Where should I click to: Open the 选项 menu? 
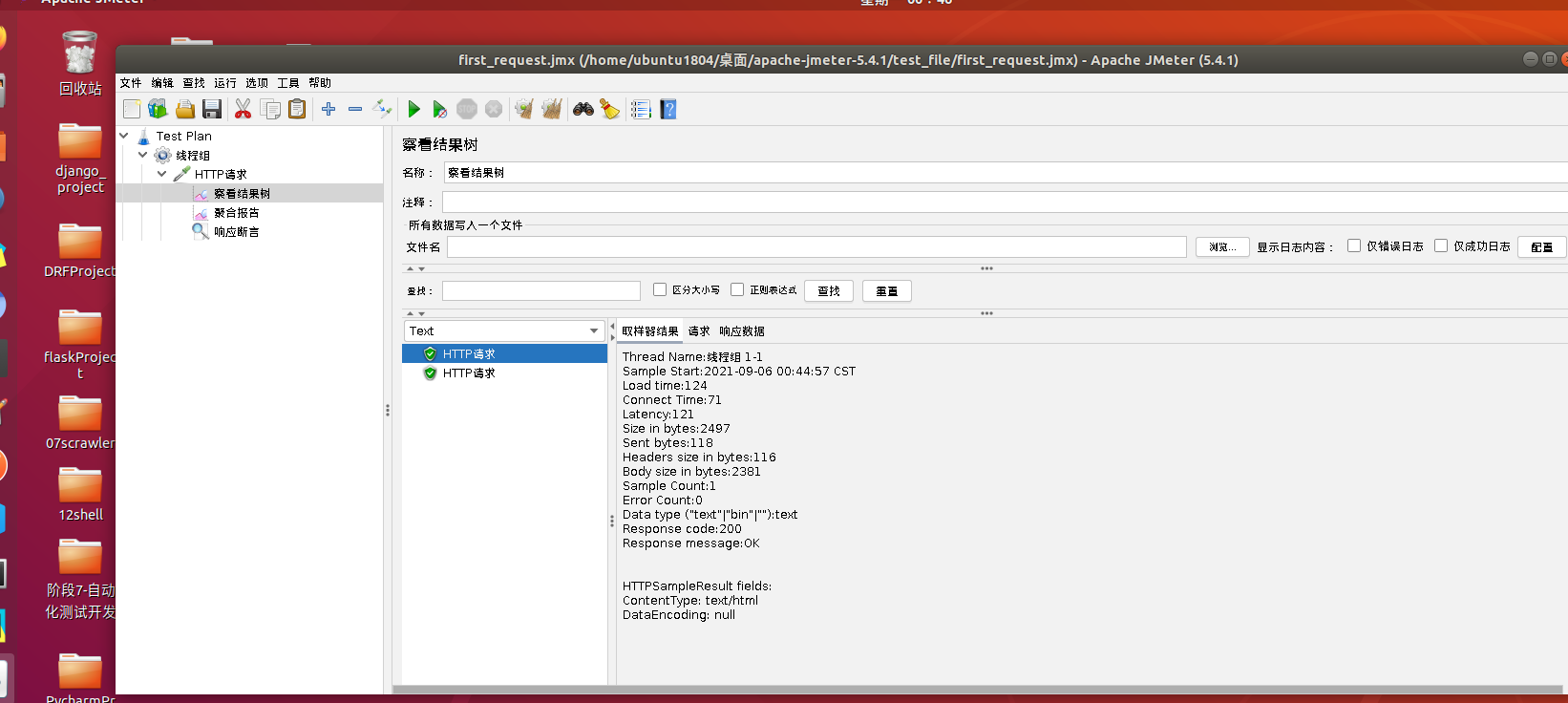[257, 83]
